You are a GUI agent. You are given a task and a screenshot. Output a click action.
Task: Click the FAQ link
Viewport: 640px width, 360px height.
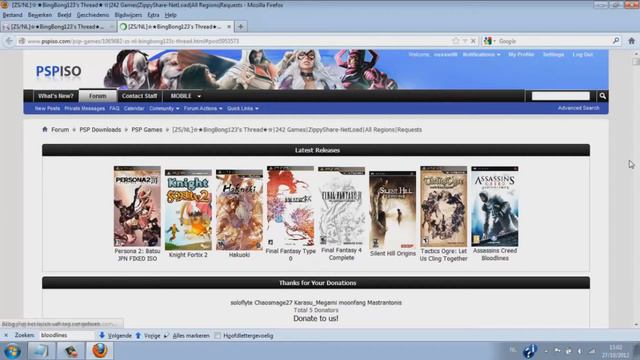click(x=114, y=109)
